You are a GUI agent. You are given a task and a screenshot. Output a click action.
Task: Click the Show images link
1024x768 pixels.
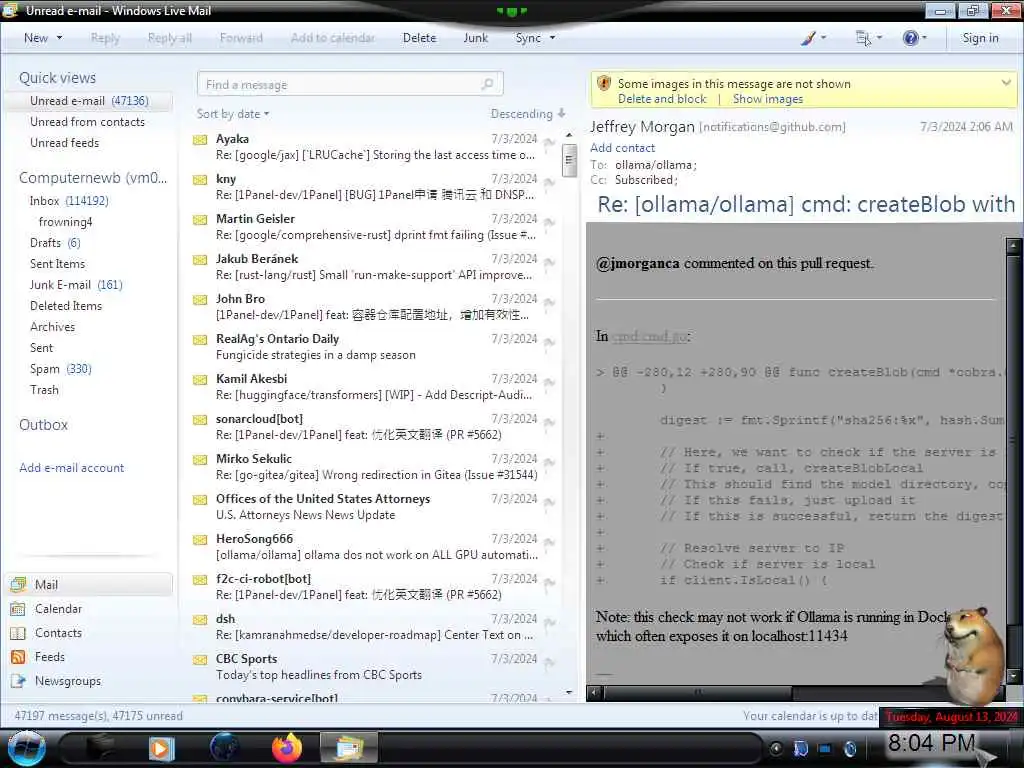coord(768,99)
